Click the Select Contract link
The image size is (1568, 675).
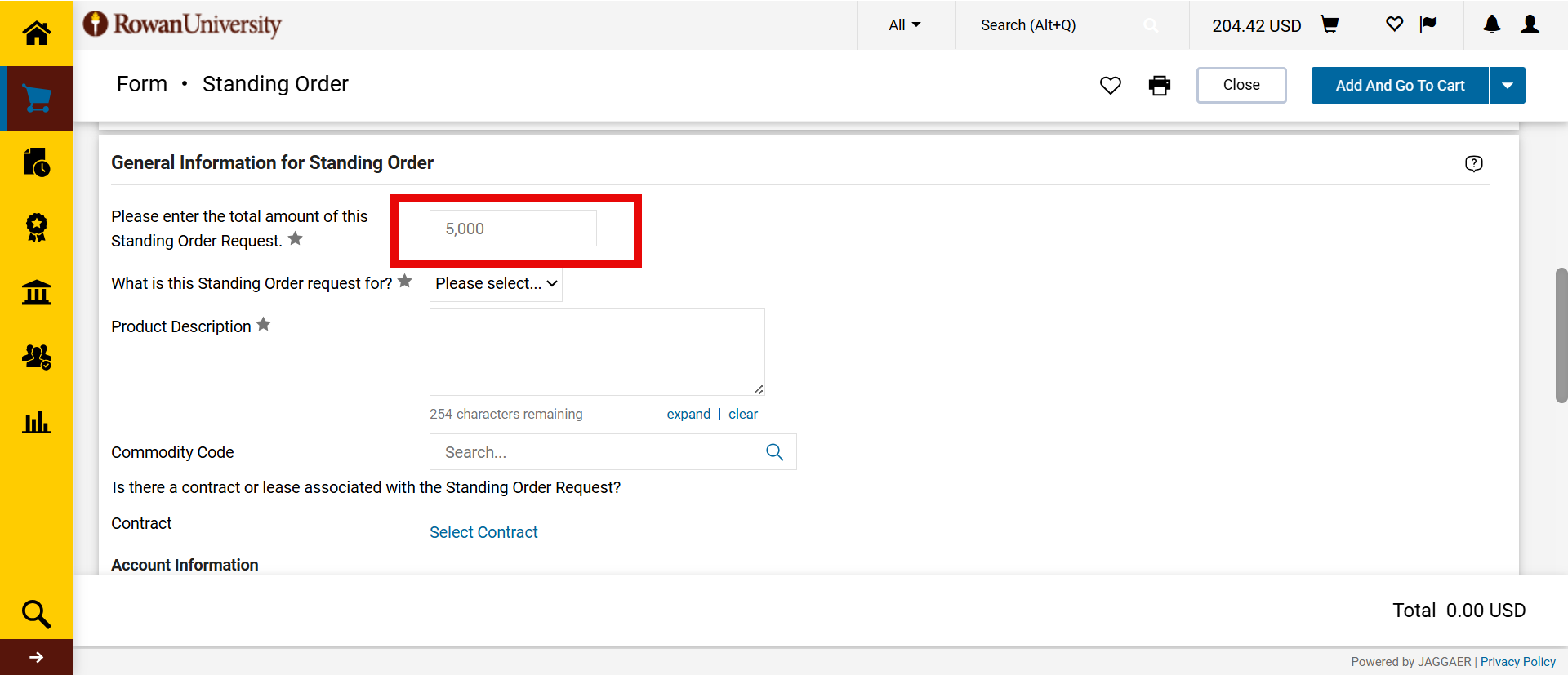coord(483,532)
